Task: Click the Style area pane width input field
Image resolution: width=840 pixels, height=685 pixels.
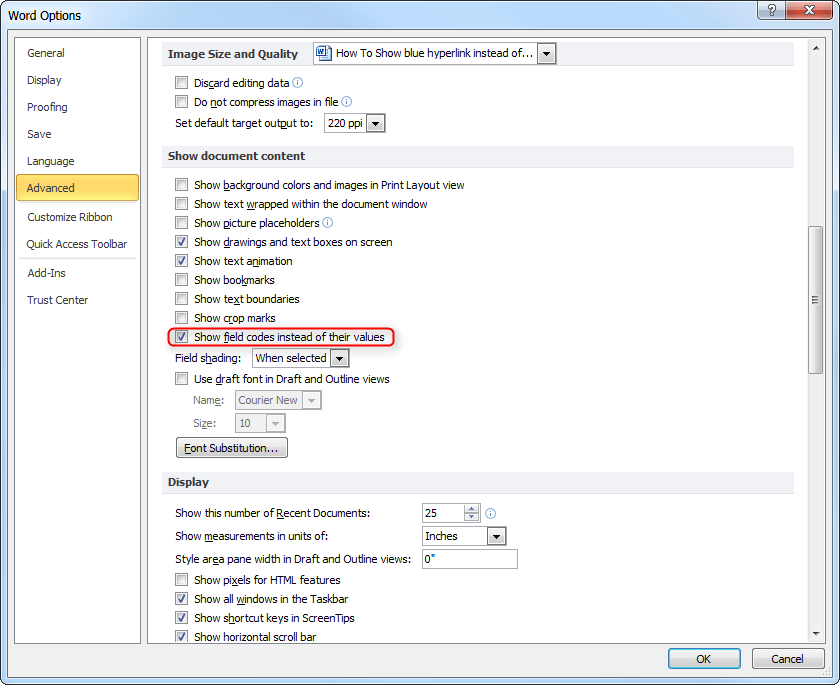Action: (x=469, y=559)
